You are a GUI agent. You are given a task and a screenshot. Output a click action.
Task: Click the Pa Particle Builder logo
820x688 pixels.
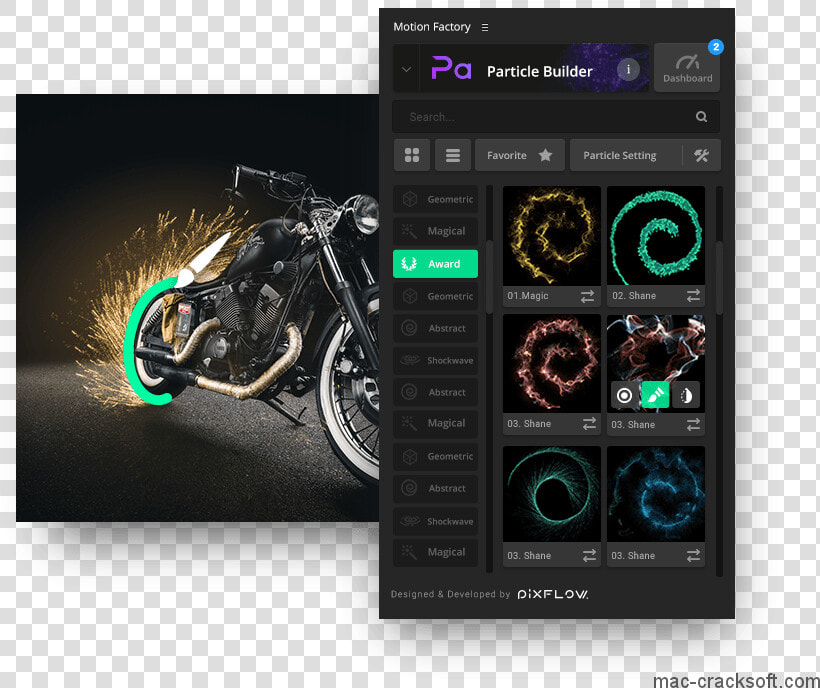pos(451,68)
